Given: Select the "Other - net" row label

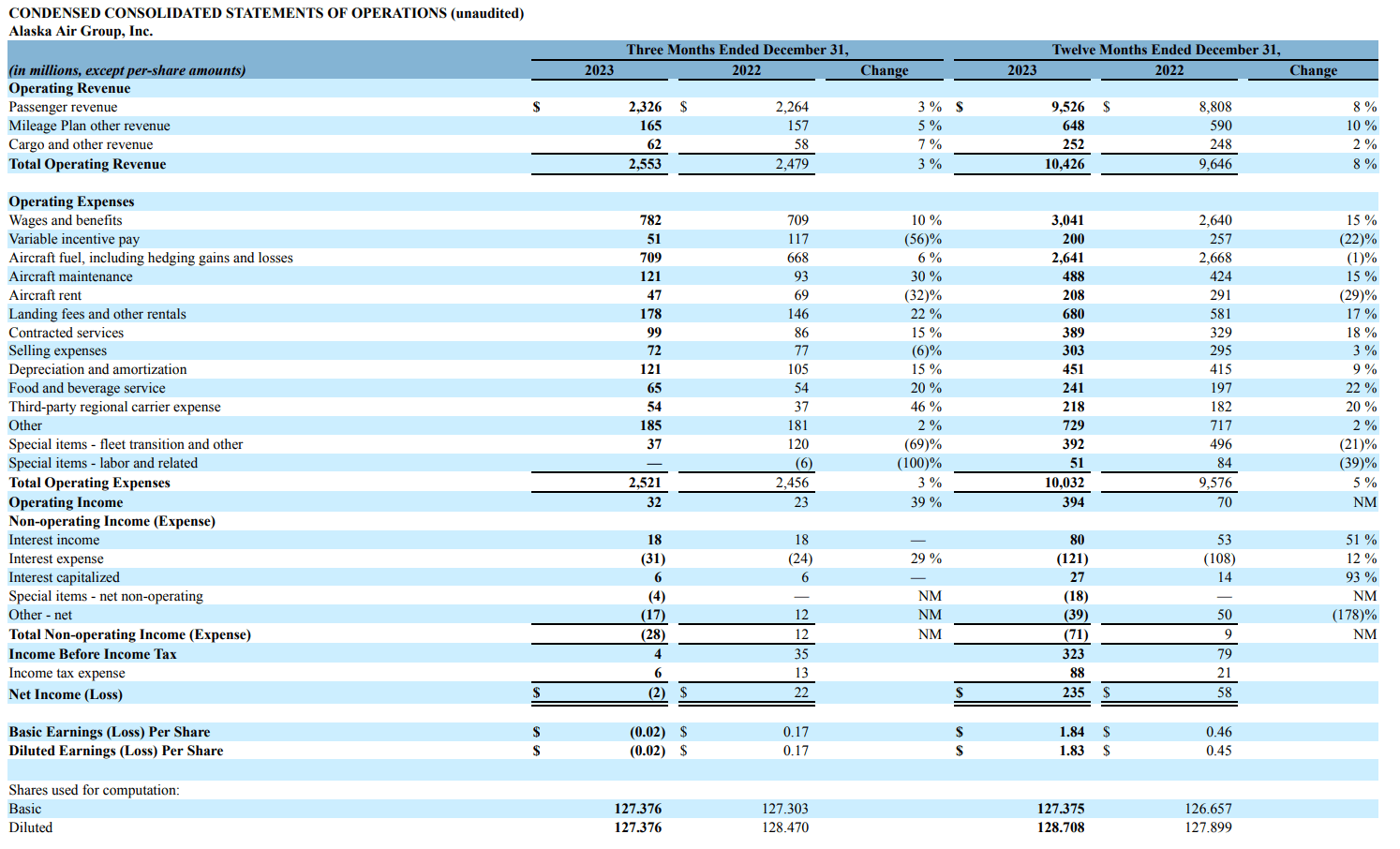Looking at the screenshot, I should click(x=40, y=615).
